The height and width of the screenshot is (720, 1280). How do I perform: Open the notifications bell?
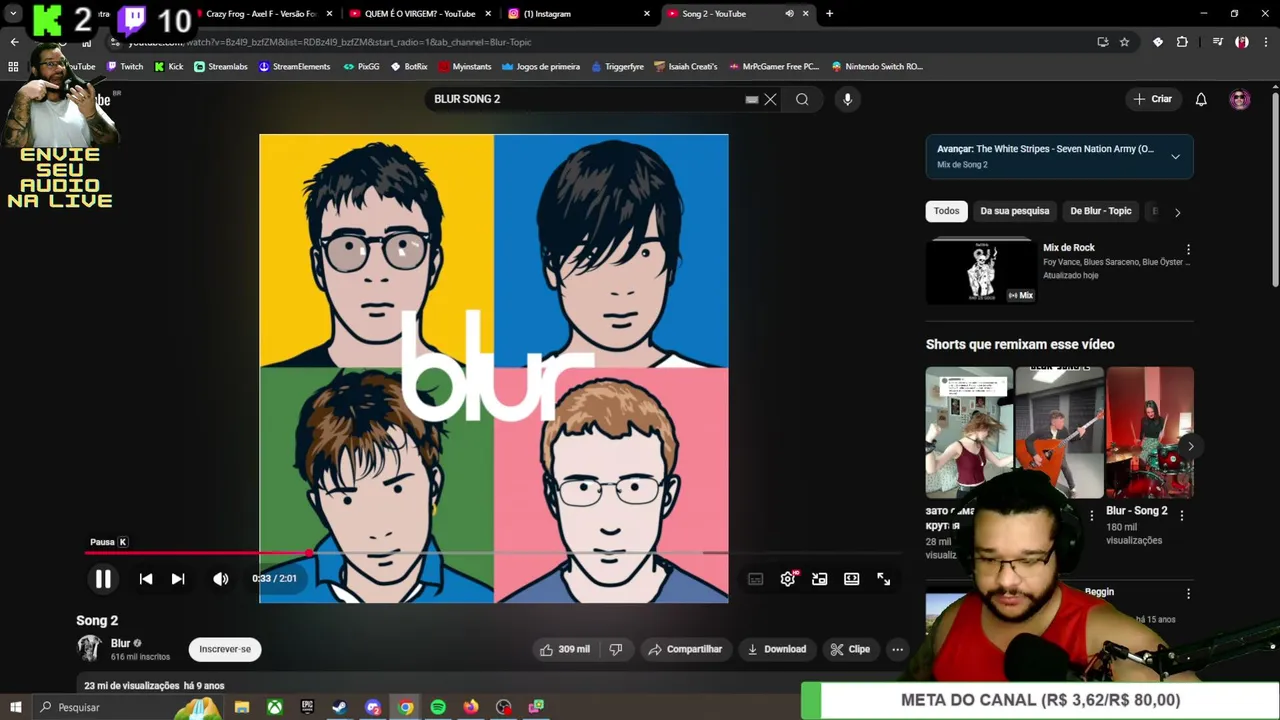click(1201, 99)
